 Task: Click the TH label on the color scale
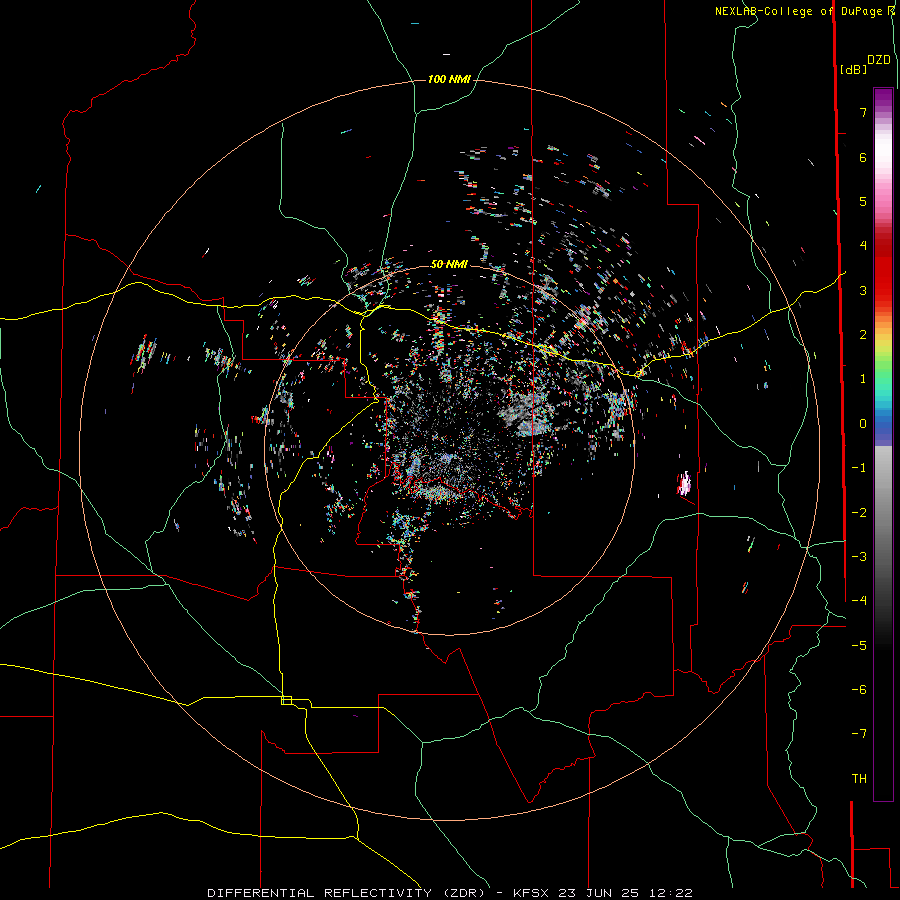pos(859,779)
